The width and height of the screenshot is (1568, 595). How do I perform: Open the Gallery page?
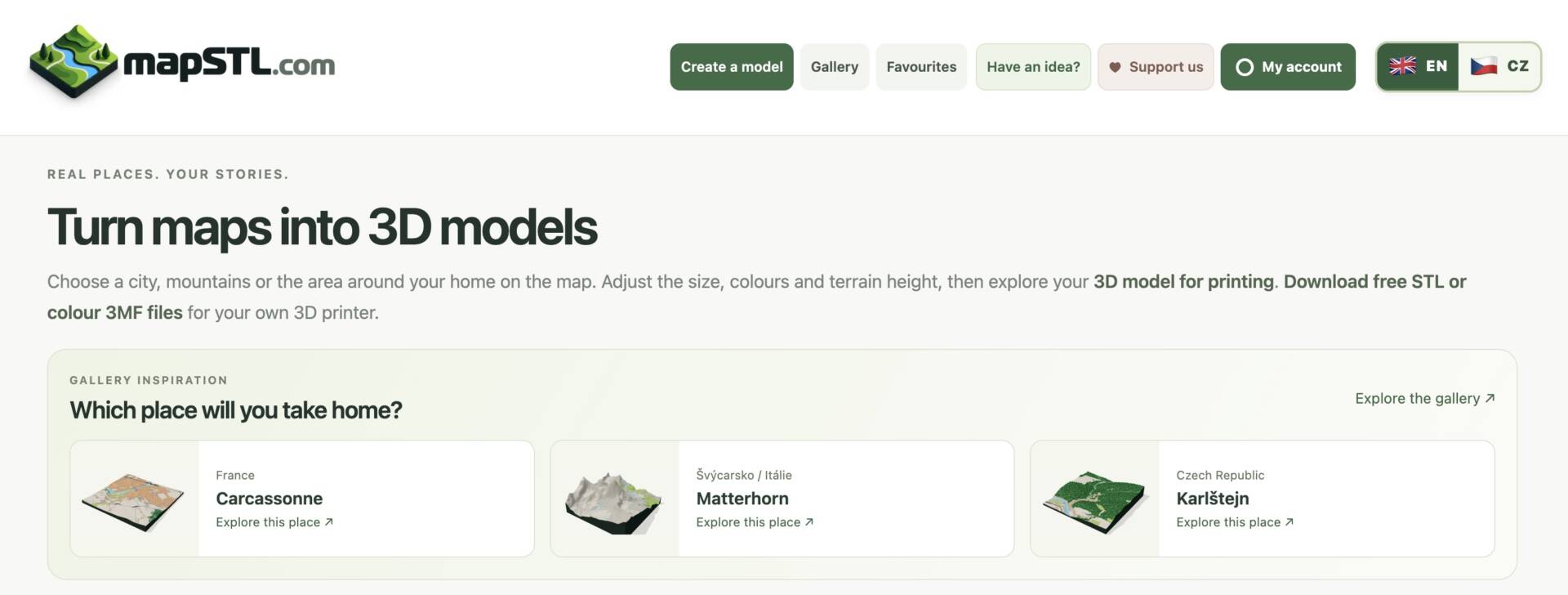835,67
